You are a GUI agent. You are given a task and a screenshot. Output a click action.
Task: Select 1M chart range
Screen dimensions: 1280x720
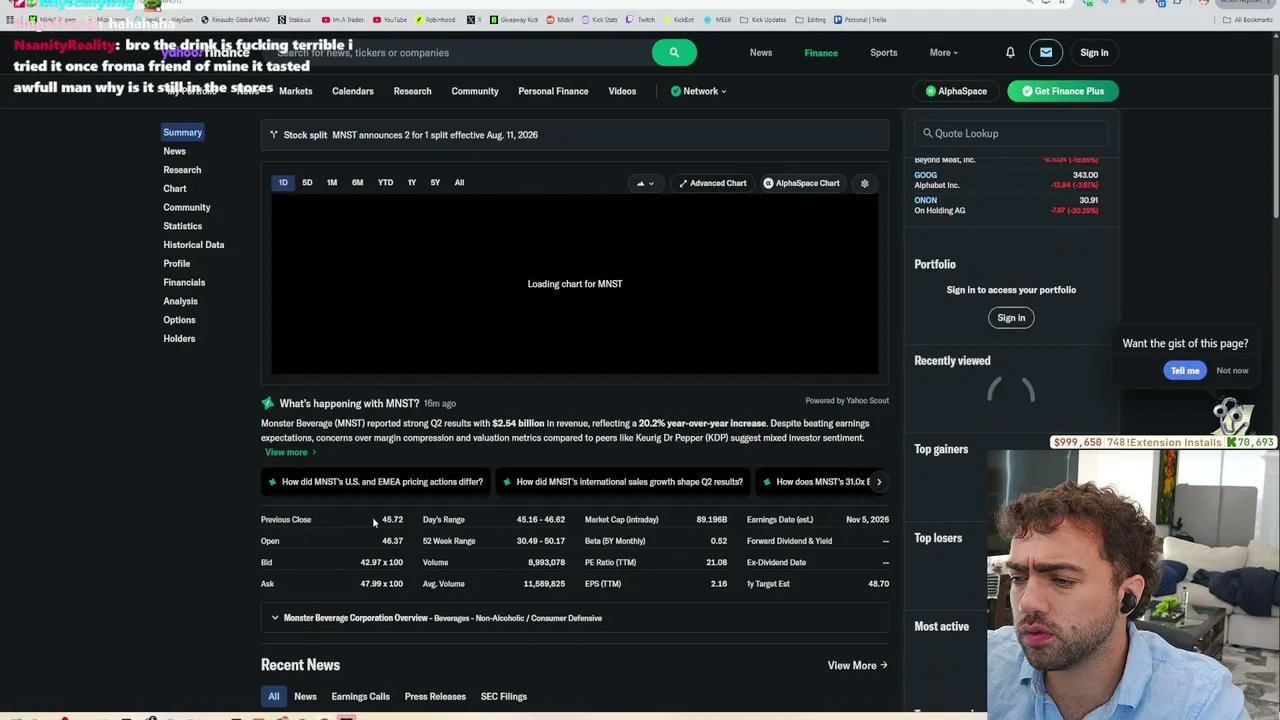click(332, 183)
